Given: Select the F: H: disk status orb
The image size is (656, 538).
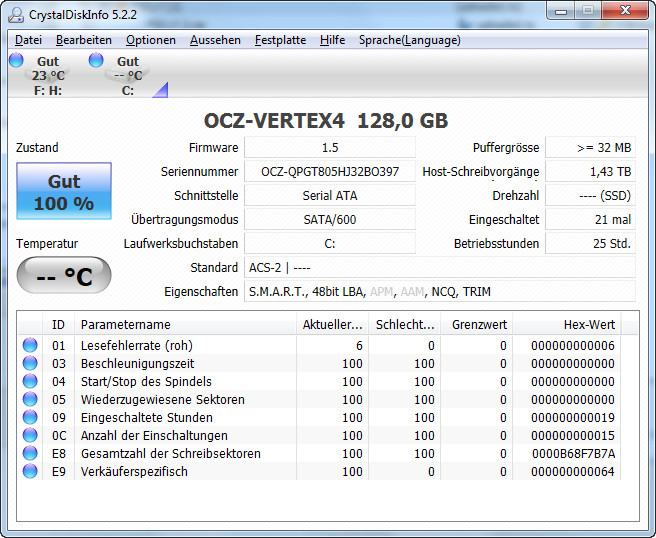Looking at the screenshot, I should [x=16, y=60].
